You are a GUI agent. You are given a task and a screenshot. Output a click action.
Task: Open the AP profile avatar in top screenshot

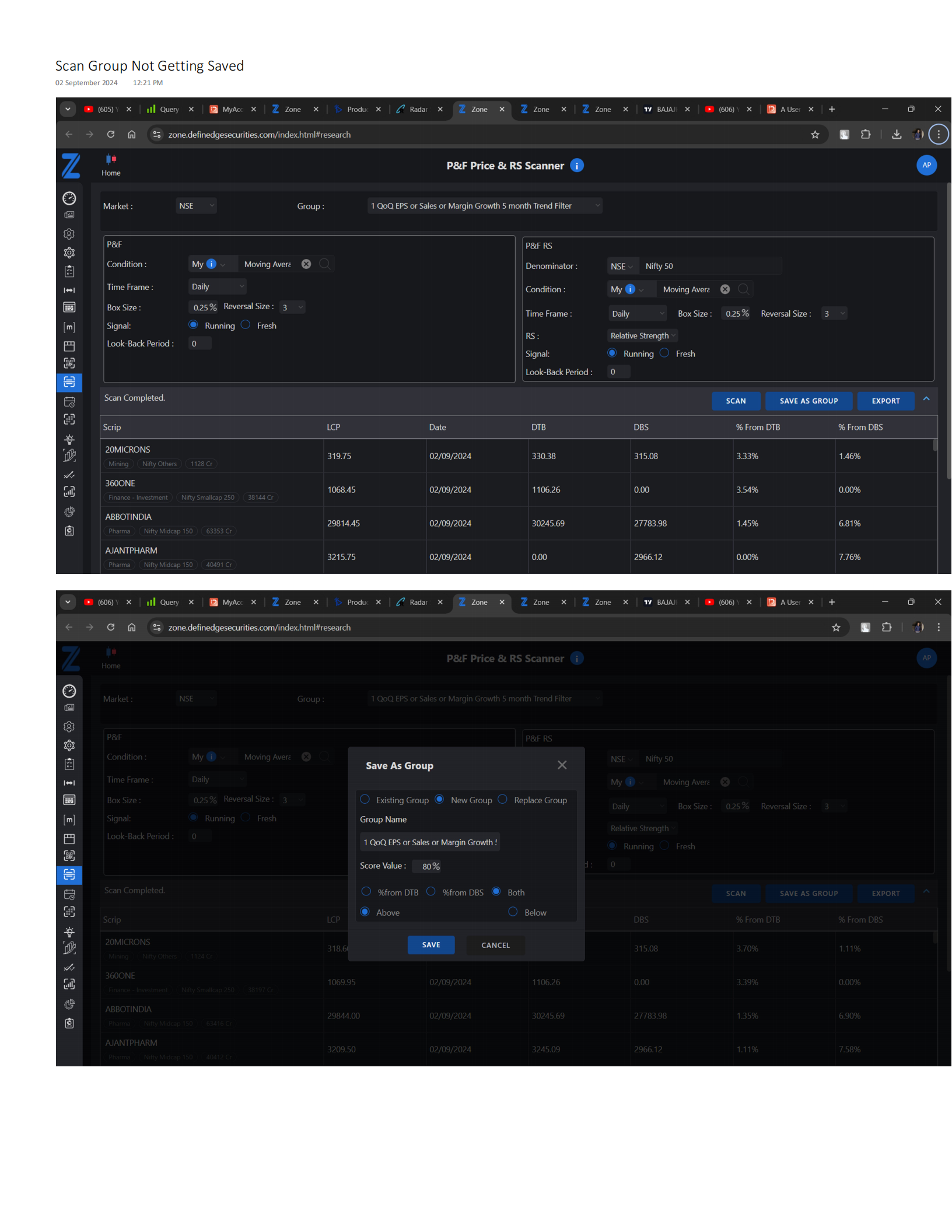pos(926,165)
